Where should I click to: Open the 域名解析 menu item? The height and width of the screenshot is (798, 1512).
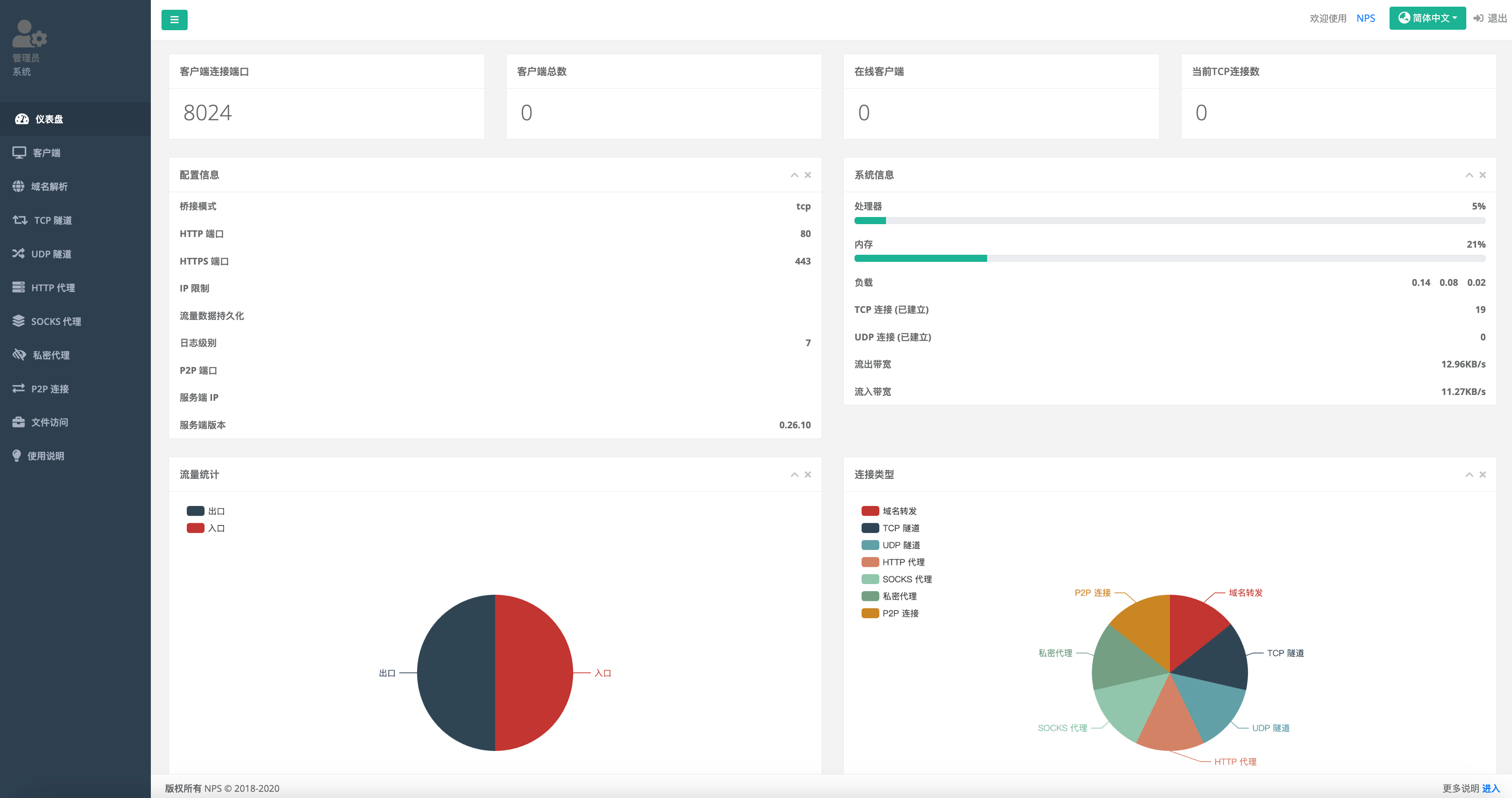[x=75, y=187]
